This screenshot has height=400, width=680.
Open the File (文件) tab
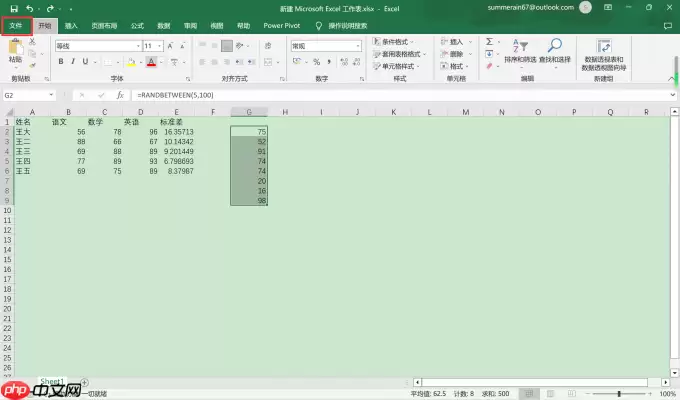click(16, 26)
